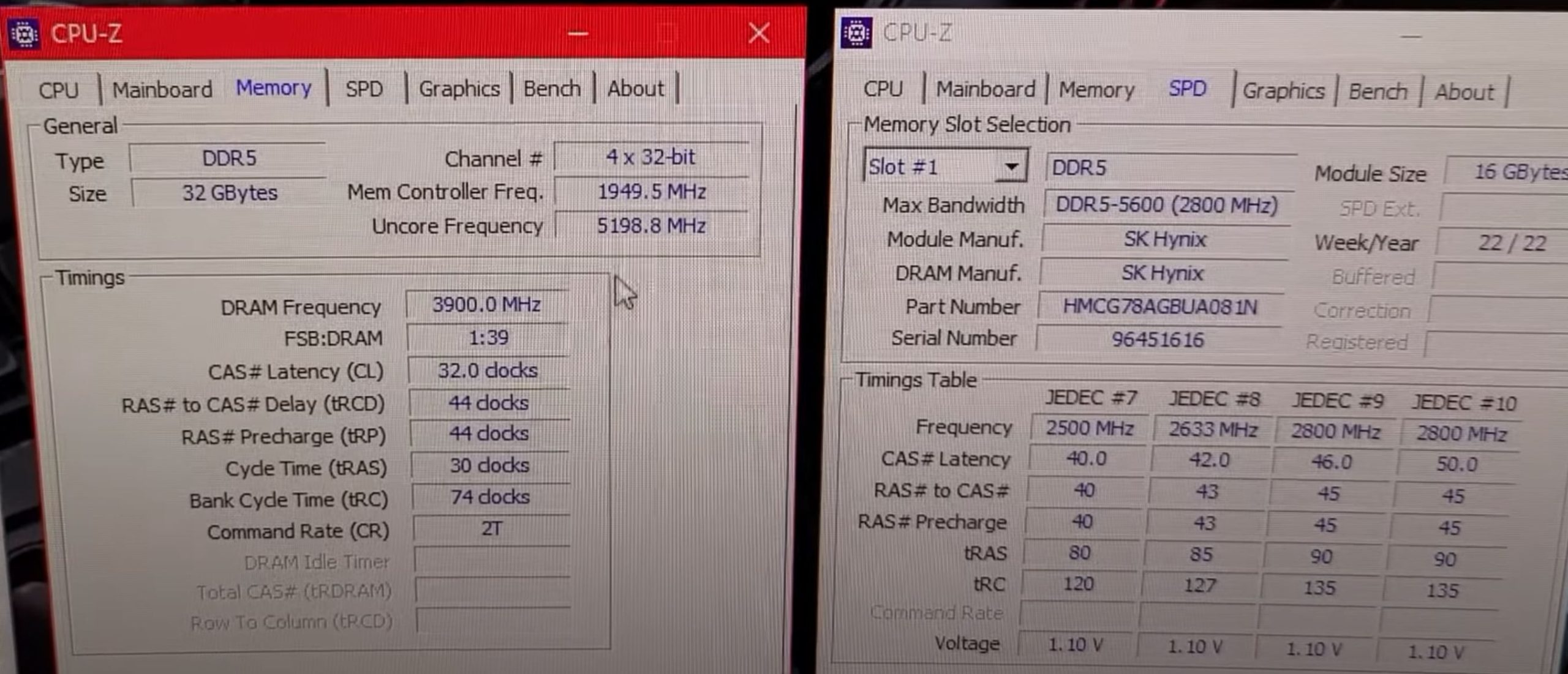Click the DDR5 memory type field beside Slot #1

[1170, 167]
